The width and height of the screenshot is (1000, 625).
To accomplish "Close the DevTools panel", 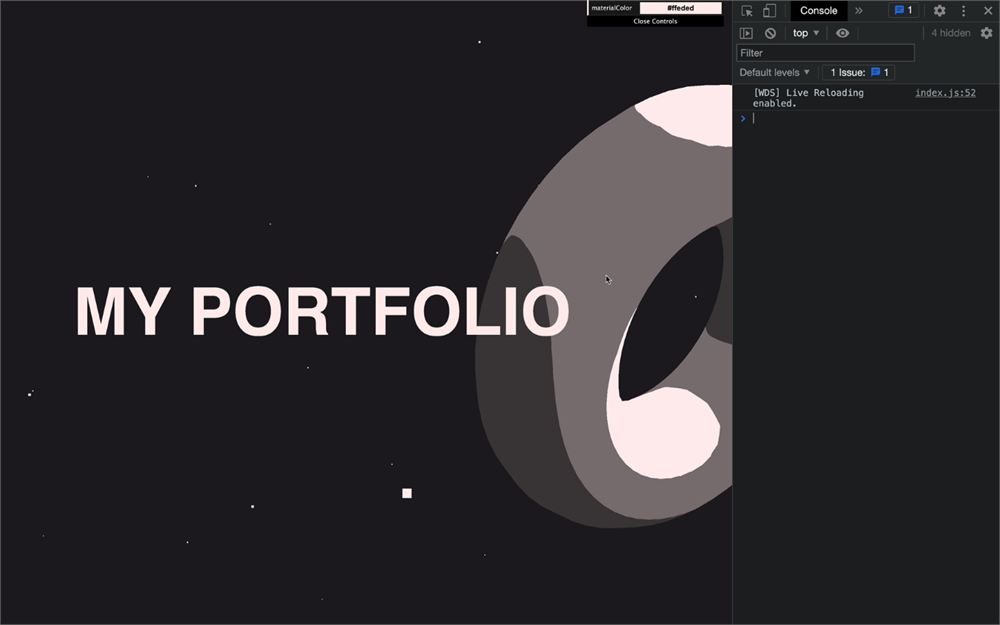I will 988,11.
